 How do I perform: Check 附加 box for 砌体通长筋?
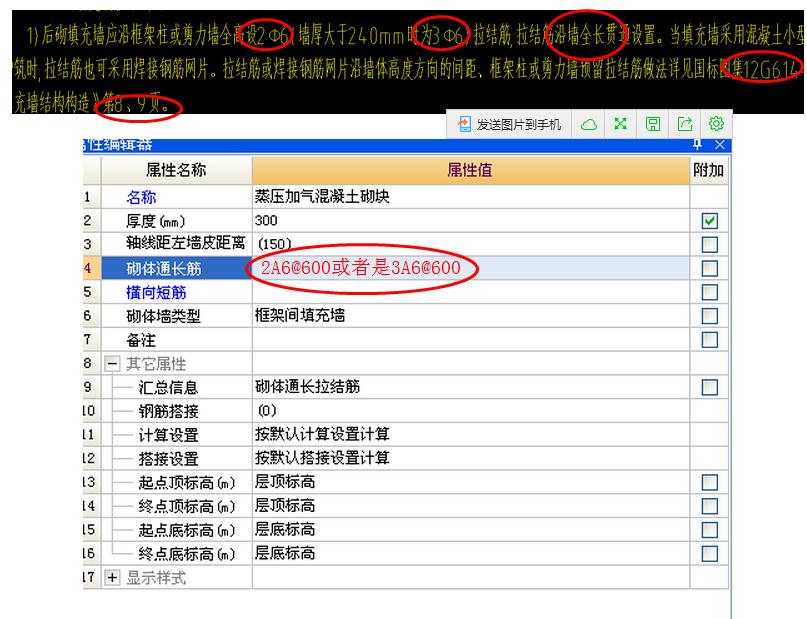pos(710,268)
